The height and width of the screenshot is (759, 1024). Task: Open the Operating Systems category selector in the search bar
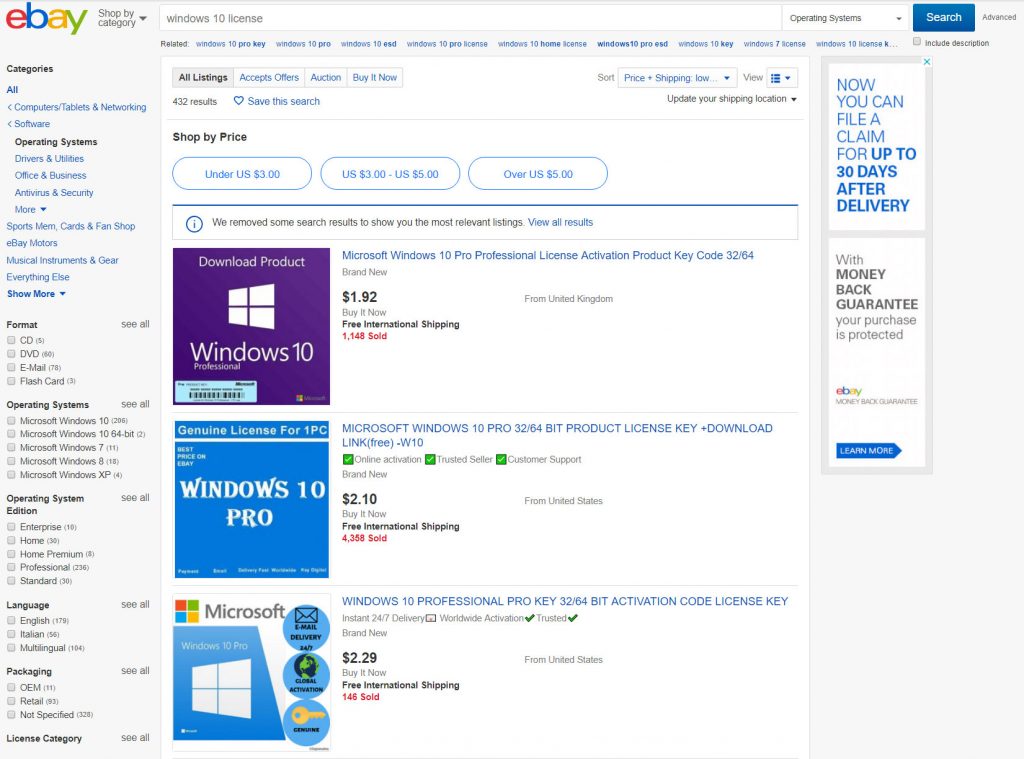pyautogui.click(x=845, y=18)
